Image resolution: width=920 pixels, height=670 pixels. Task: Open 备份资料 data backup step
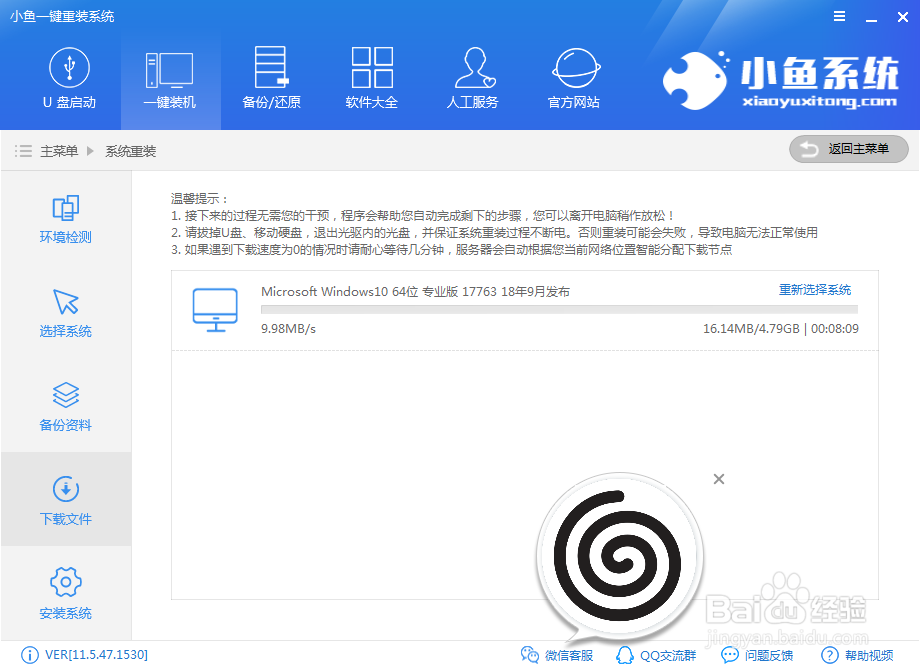click(x=65, y=406)
